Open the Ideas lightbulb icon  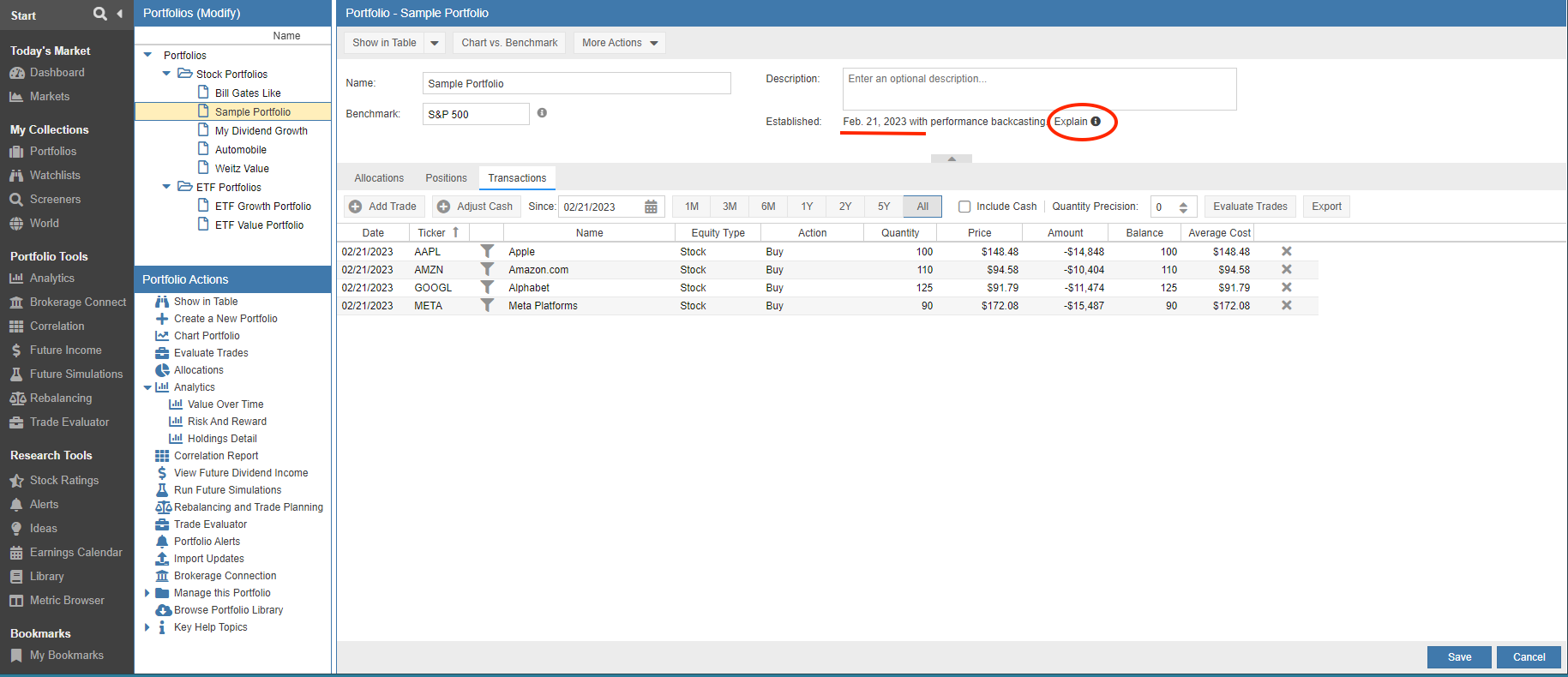tap(16, 529)
